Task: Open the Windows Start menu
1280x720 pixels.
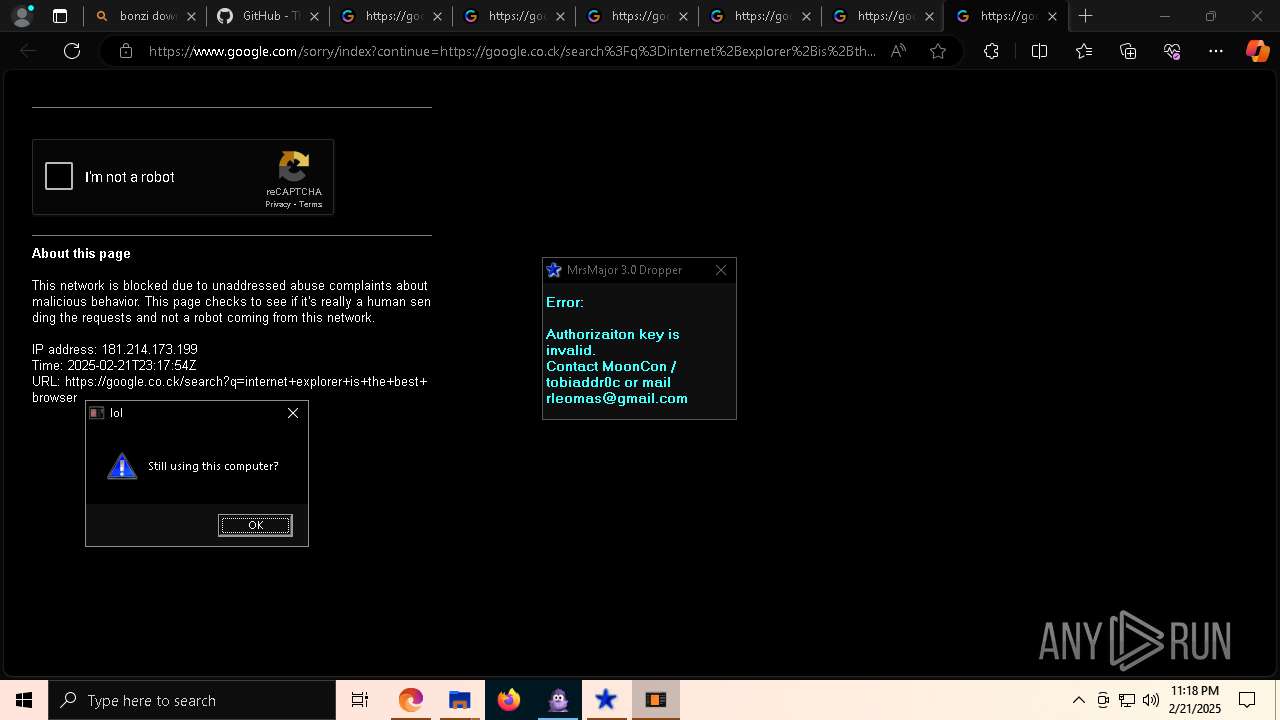Action: (x=24, y=700)
